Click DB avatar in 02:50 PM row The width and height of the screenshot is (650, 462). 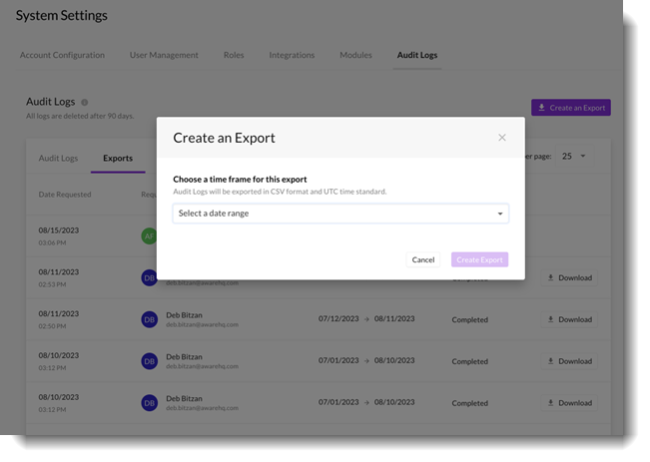coord(149,320)
